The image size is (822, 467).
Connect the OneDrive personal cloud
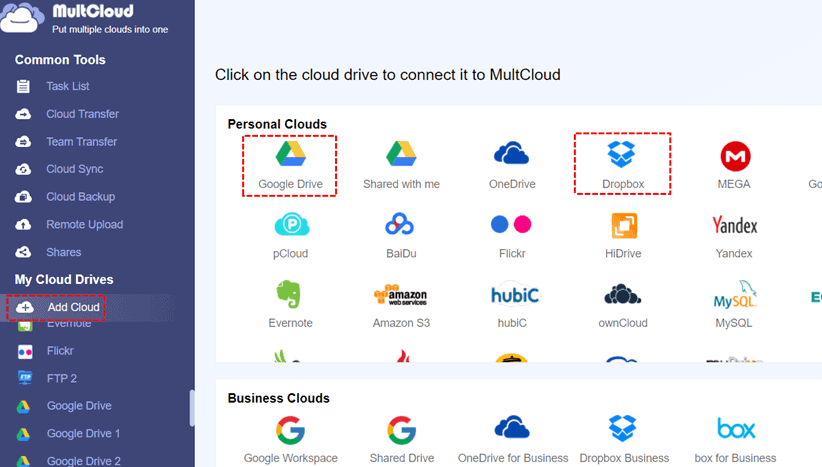(512, 166)
